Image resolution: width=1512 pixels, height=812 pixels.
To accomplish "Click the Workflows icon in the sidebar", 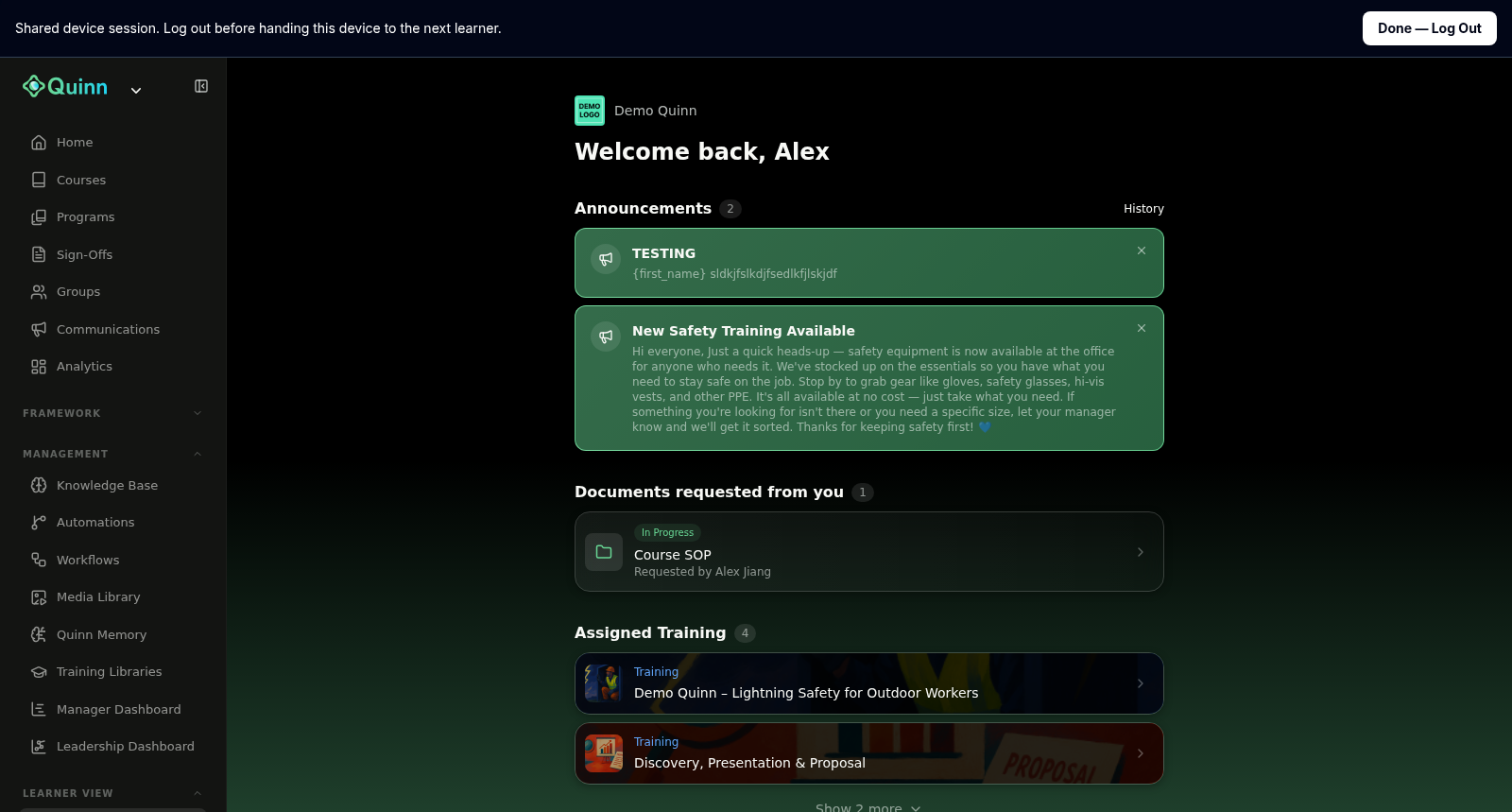I will (39, 560).
